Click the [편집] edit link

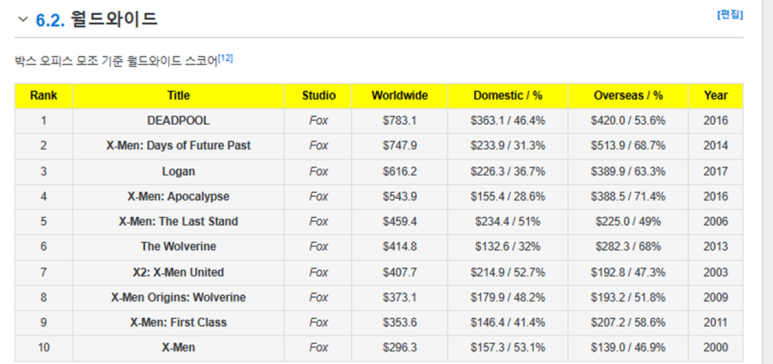[x=730, y=15]
